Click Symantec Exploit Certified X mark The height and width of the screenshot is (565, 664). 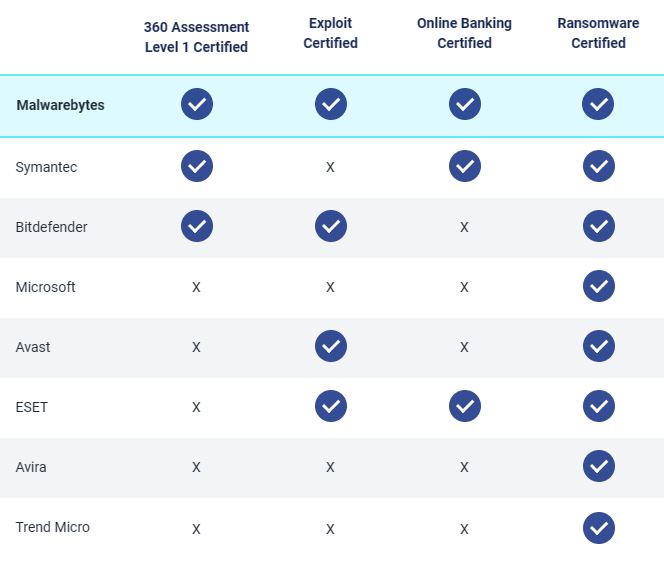click(330, 167)
